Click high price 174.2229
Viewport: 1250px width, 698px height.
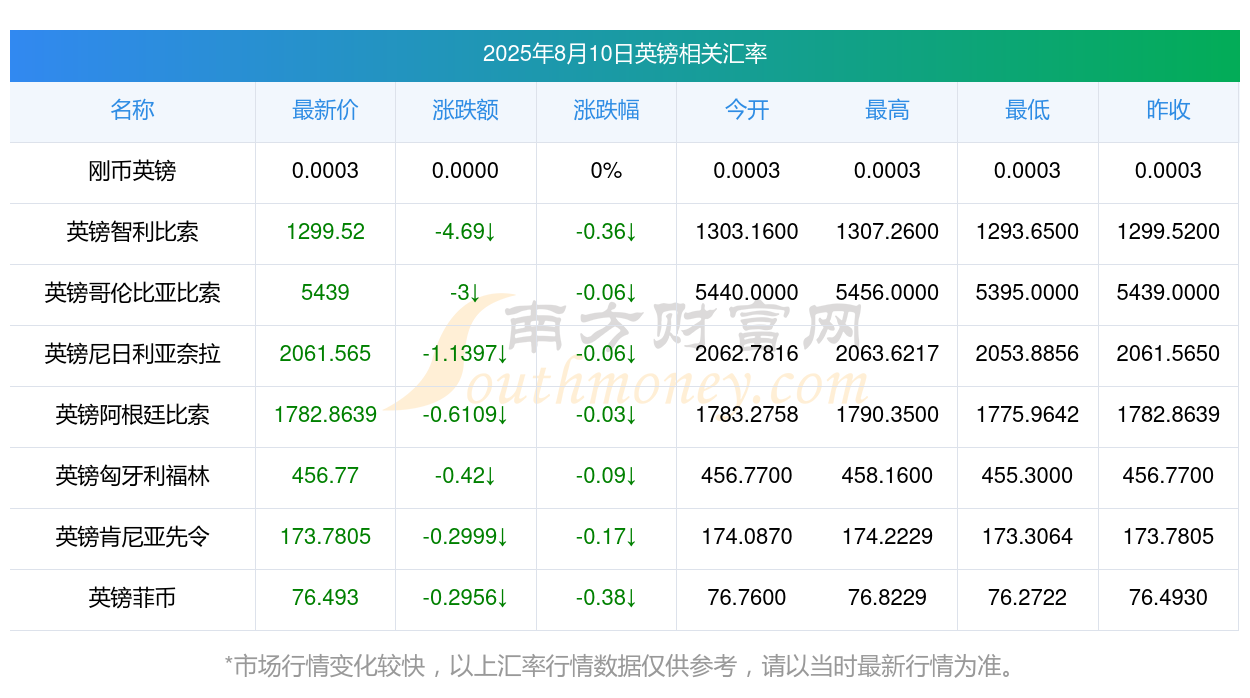[887, 537]
